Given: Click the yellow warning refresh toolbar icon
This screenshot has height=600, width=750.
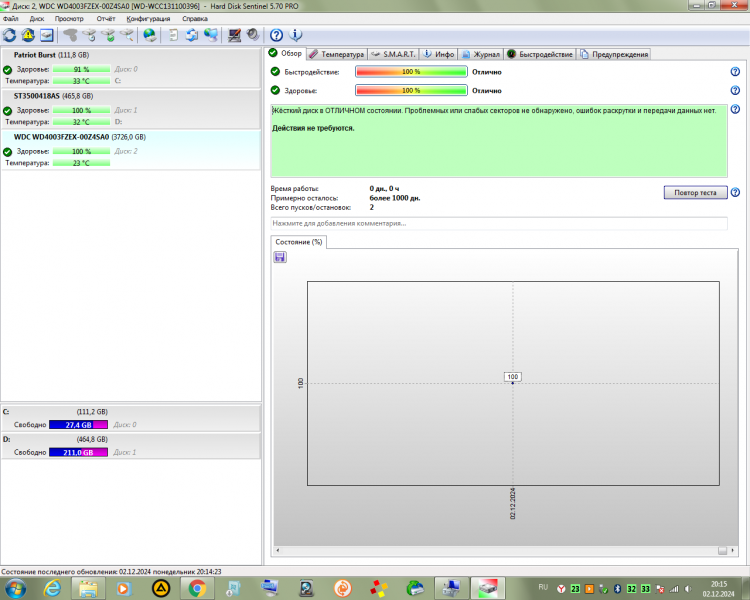Looking at the screenshot, I should click(28, 35).
